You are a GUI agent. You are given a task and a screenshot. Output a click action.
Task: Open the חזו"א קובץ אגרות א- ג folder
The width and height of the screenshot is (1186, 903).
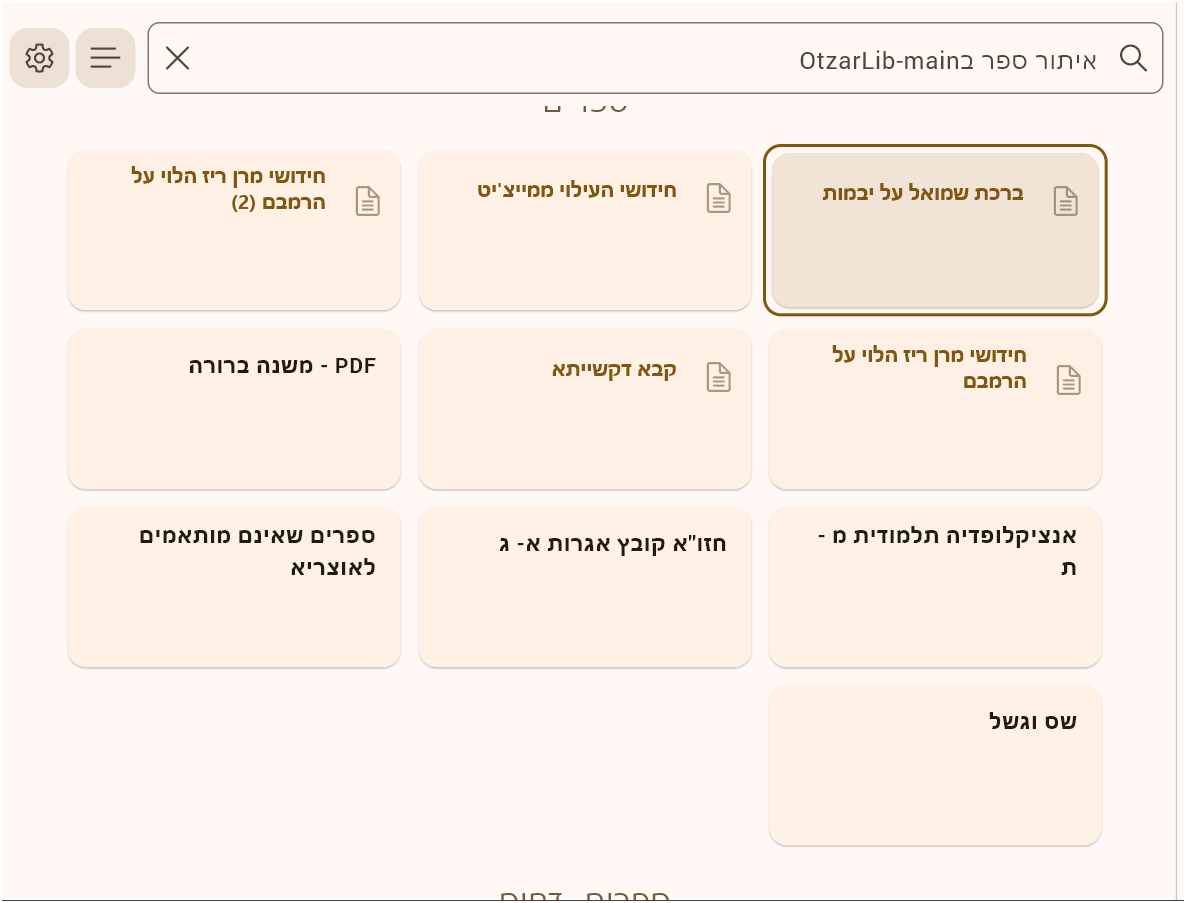click(x=585, y=587)
